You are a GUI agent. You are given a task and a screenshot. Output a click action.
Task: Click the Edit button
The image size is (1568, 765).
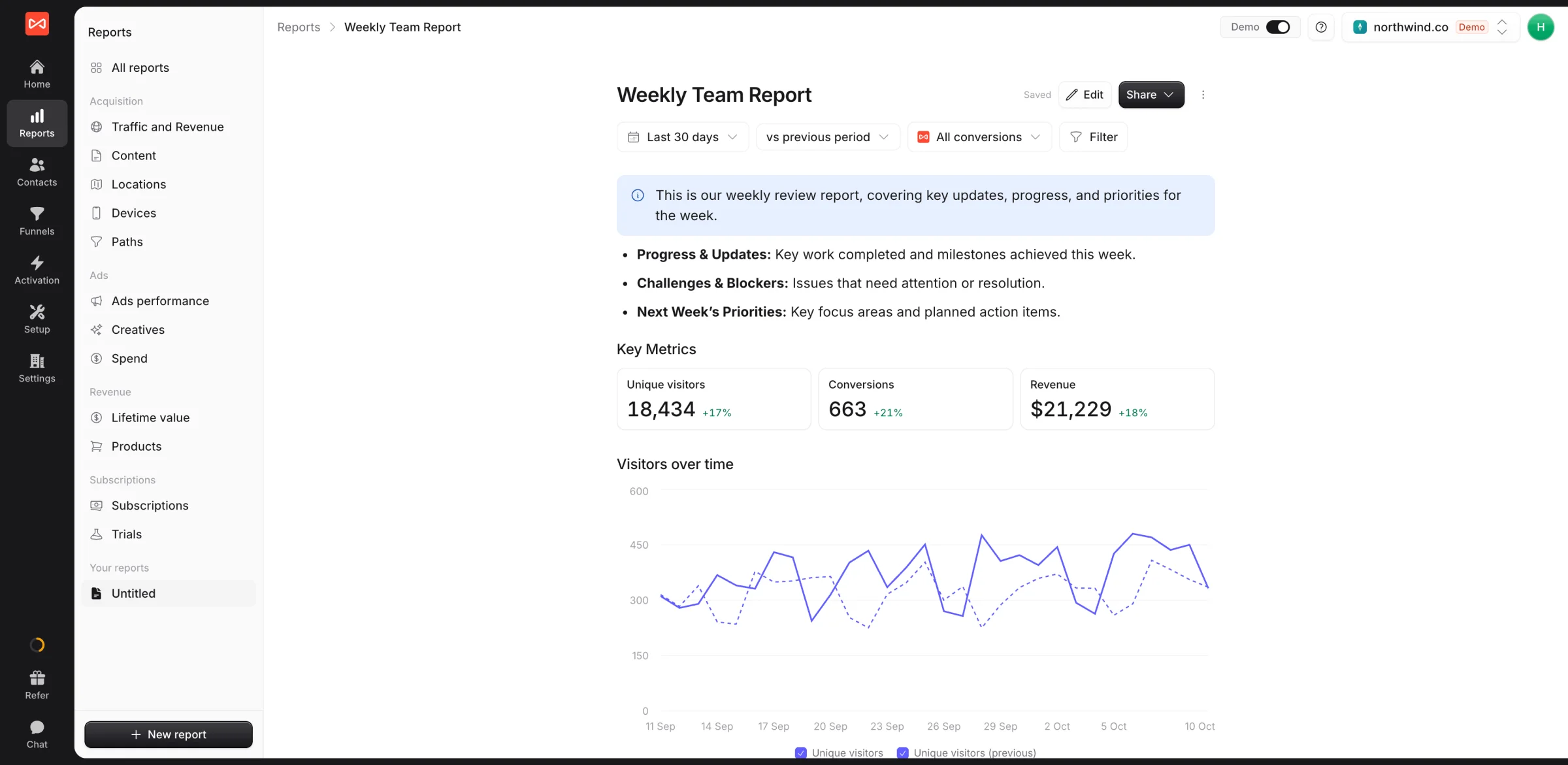click(1085, 95)
